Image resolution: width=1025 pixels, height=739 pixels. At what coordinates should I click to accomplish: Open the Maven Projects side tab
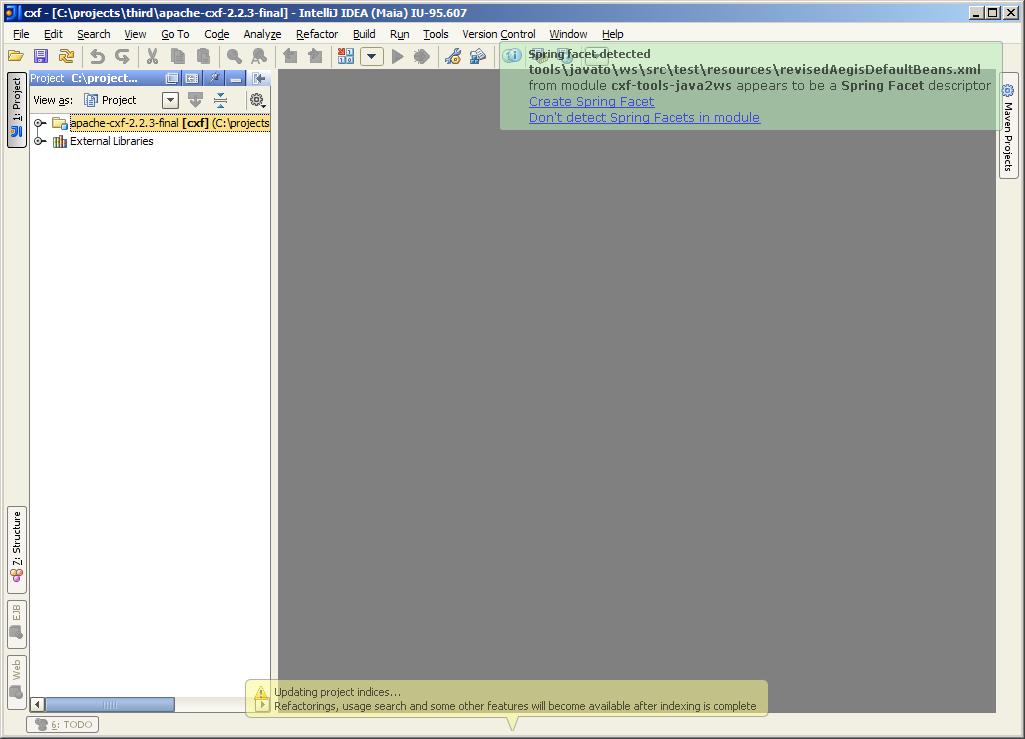pyautogui.click(x=1008, y=125)
